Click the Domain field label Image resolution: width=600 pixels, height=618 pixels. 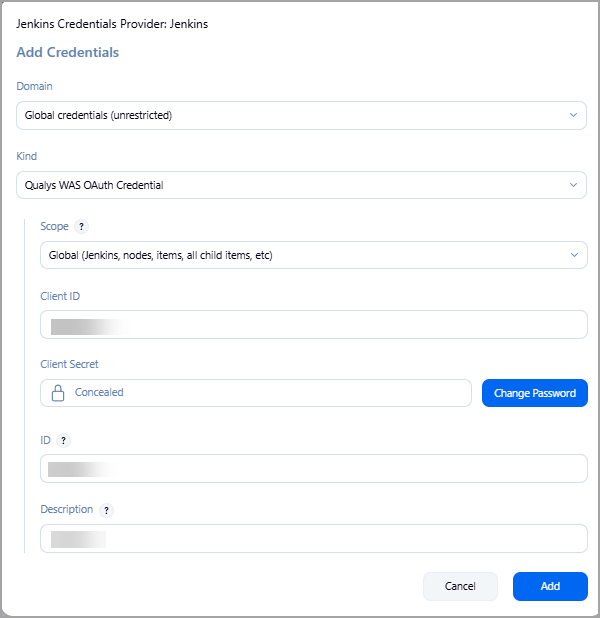tap(35, 87)
